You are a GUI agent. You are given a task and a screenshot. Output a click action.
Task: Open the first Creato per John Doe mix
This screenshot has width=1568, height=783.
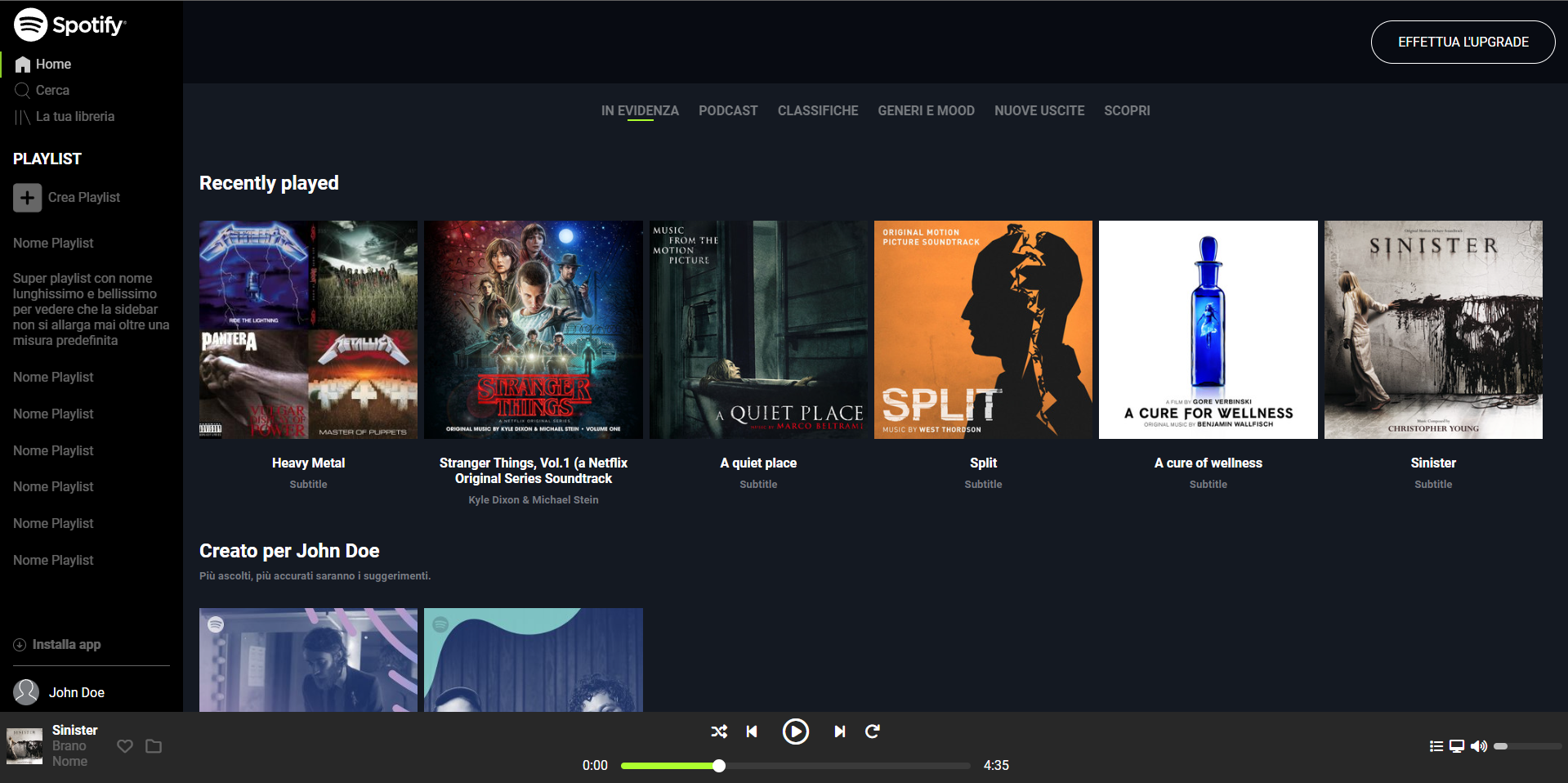308,660
